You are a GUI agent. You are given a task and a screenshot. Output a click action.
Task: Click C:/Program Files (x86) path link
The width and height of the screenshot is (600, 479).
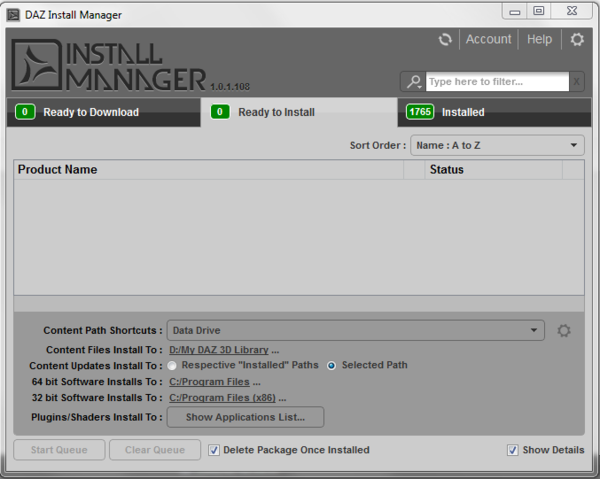click(x=222, y=398)
